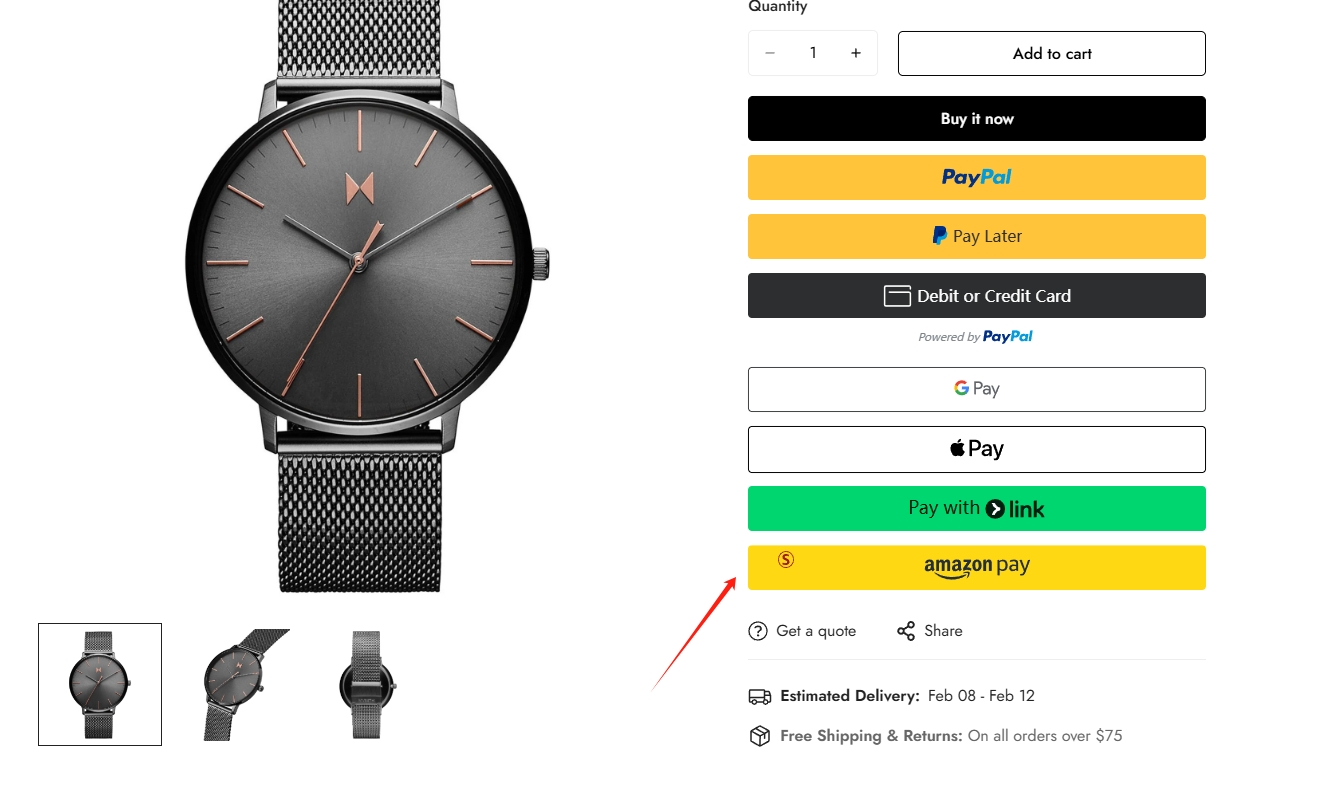Image resolution: width=1326 pixels, height=802 pixels.
Task: Increase quantity with the plus button
Action: coord(856,53)
